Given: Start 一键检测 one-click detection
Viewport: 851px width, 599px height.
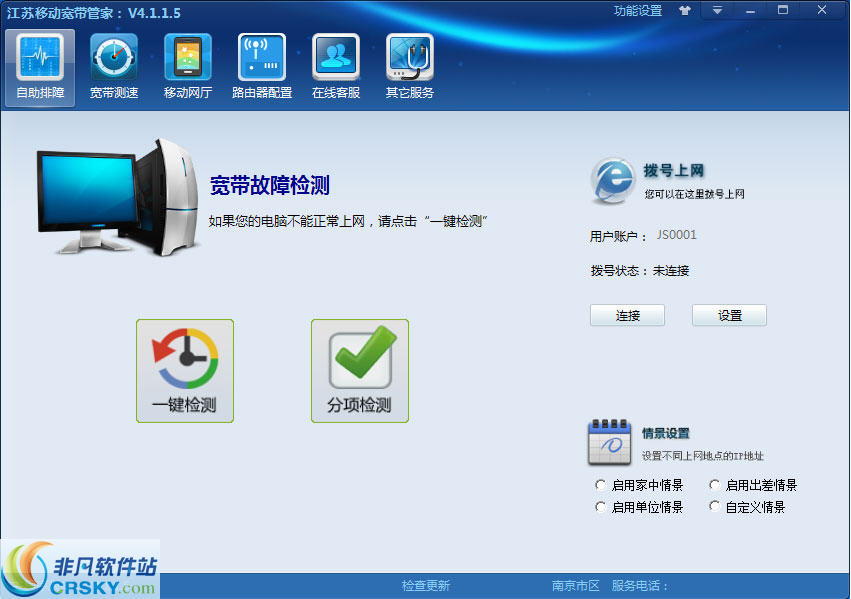Looking at the screenshot, I should click(x=185, y=371).
